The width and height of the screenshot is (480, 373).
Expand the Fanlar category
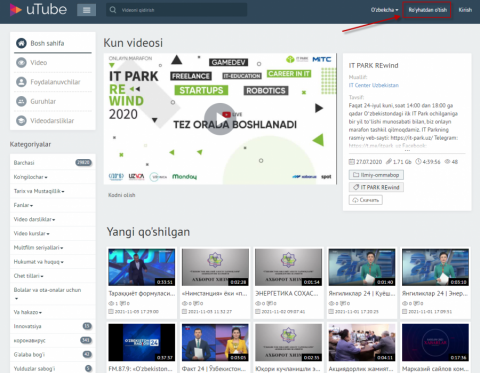(23, 205)
